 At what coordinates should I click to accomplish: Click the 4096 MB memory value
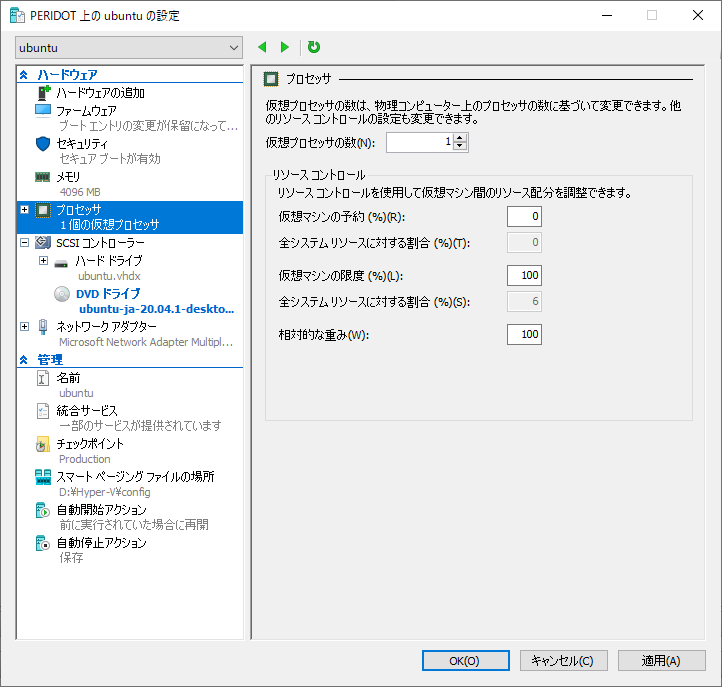point(80,192)
